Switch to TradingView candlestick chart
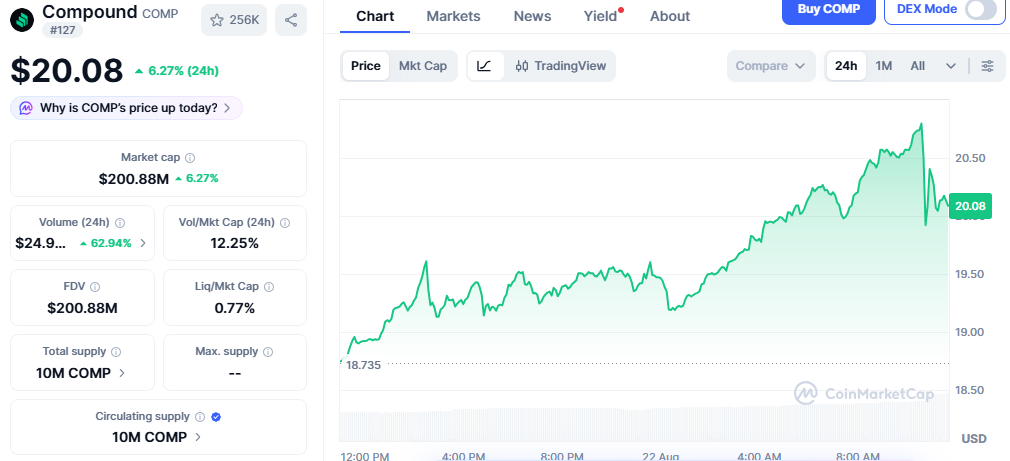The height and width of the screenshot is (461, 1010). click(x=560, y=66)
